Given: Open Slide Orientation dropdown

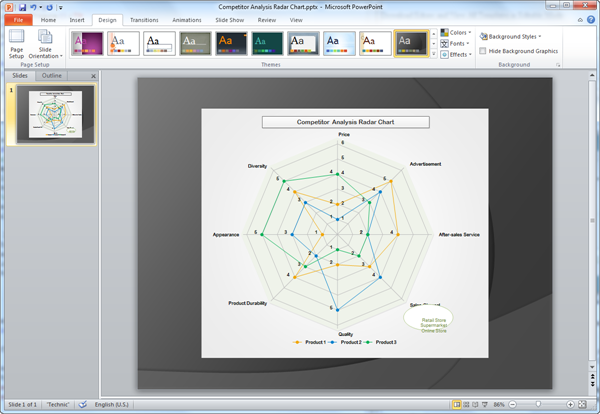Looking at the screenshot, I should tap(45, 44).
